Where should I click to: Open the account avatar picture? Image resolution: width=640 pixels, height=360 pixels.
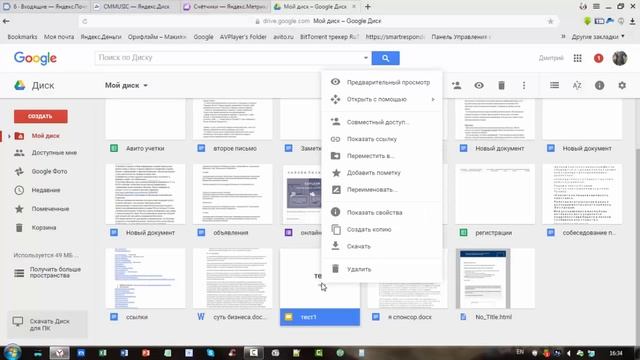coord(620,58)
